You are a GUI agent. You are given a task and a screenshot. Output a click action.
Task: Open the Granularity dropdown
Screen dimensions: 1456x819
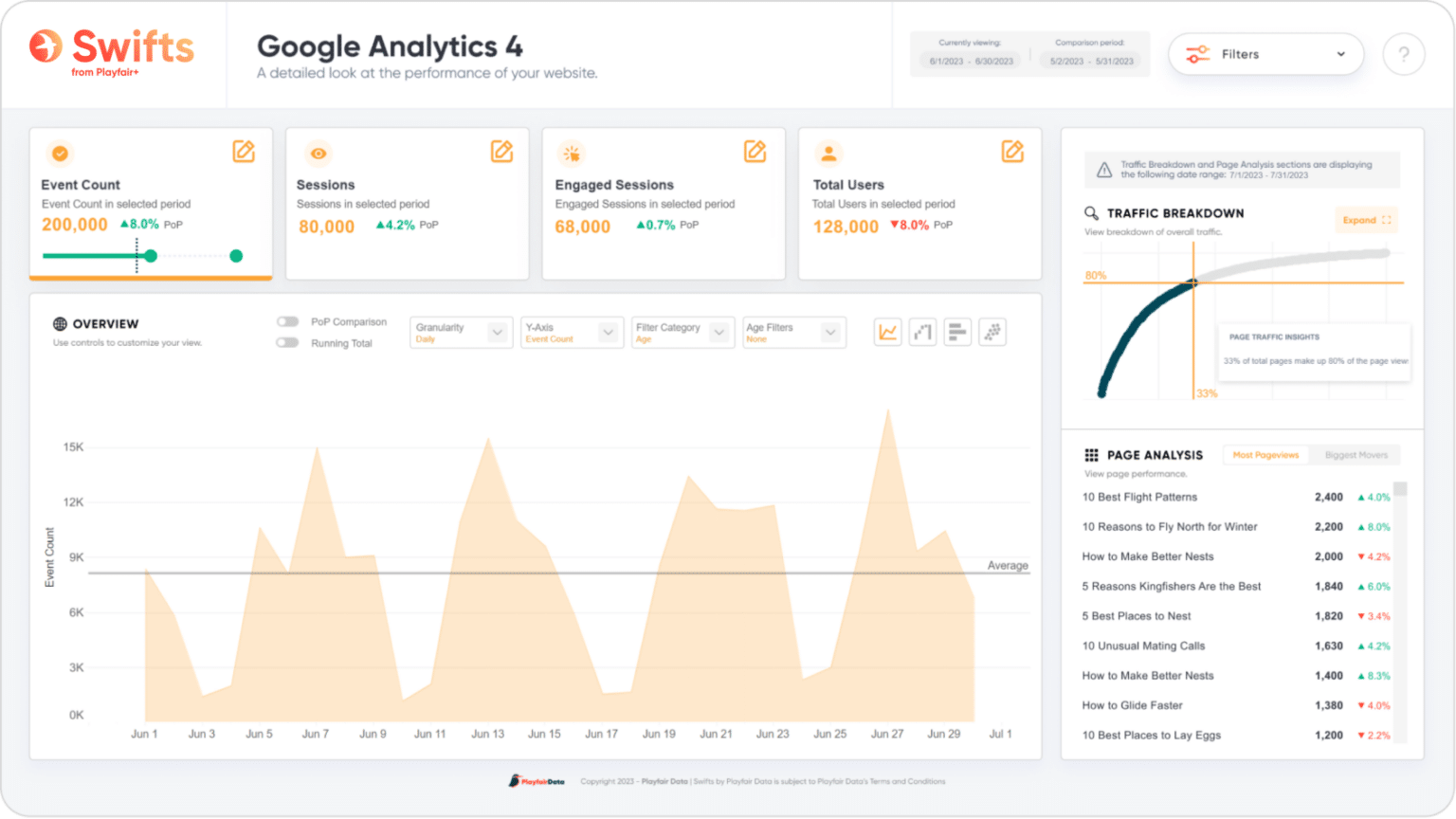[461, 332]
